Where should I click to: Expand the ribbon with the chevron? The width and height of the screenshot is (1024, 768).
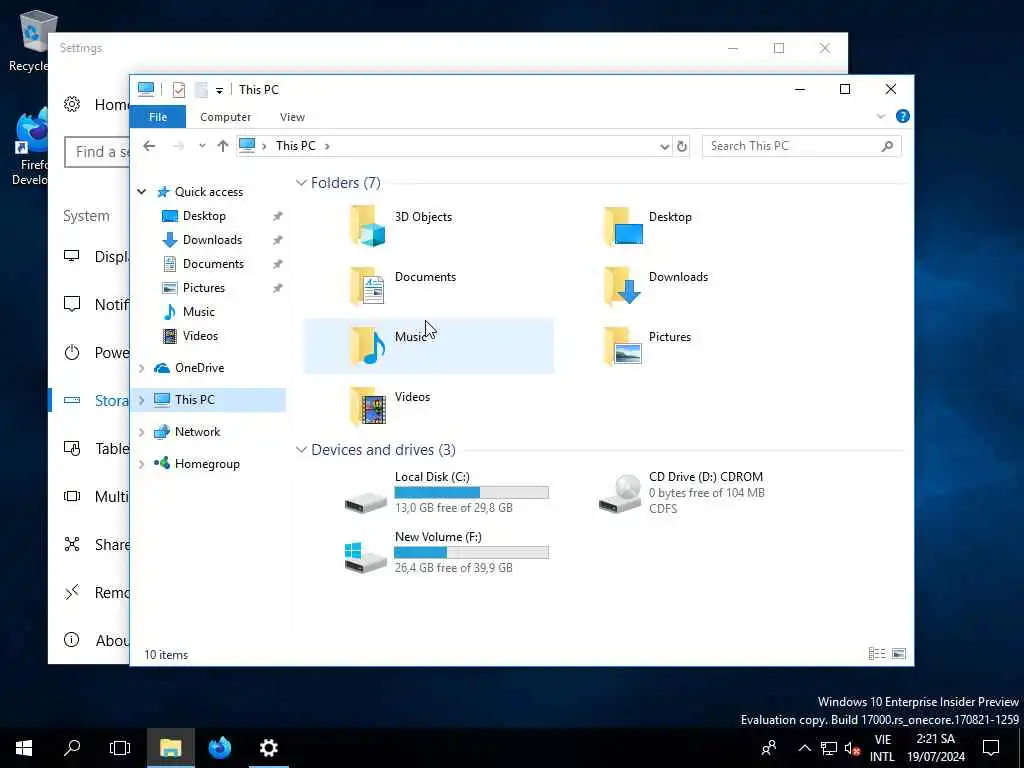(x=880, y=116)
